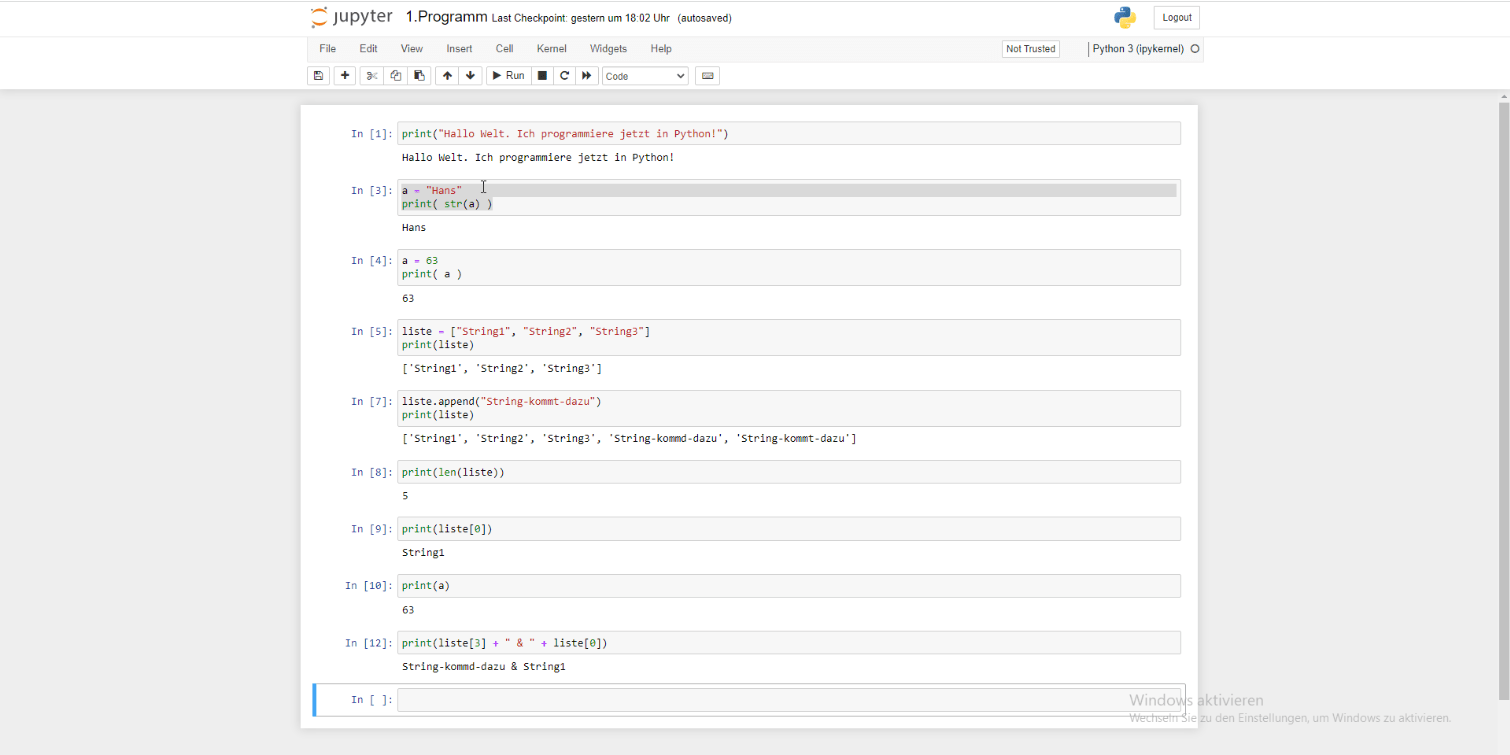Click output value 5
Screen dimensions: 1510x755
click(405, 496)
